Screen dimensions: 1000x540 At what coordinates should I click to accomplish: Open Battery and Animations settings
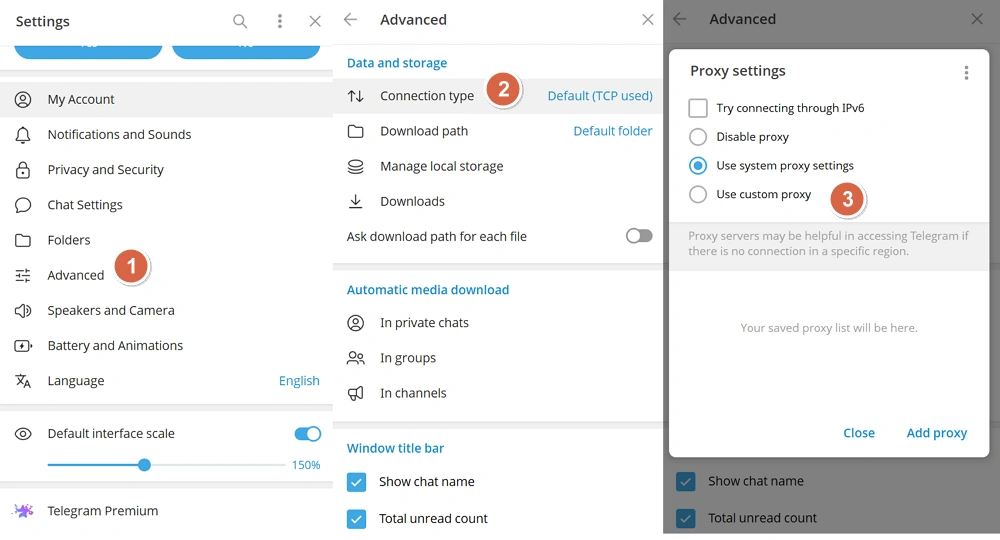(166, 346)
